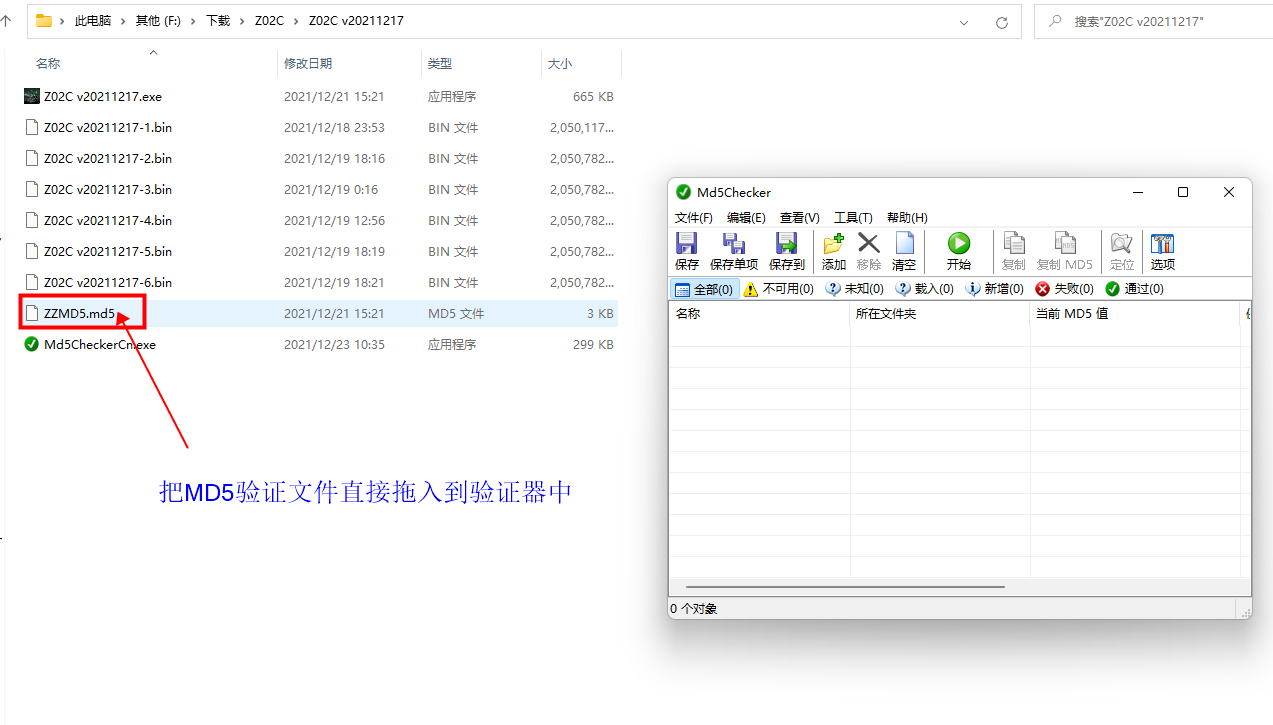The width and height of the screenshot is (1273, 725).
Task: Open the File (文件) menu
Action: (x=693, y=218)
